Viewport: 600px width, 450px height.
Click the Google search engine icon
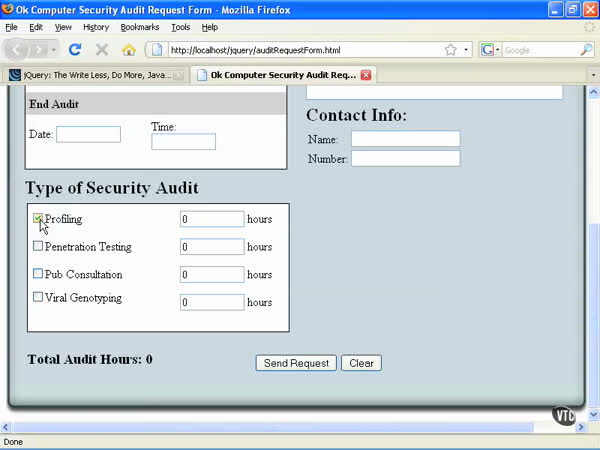pos(488,49)
